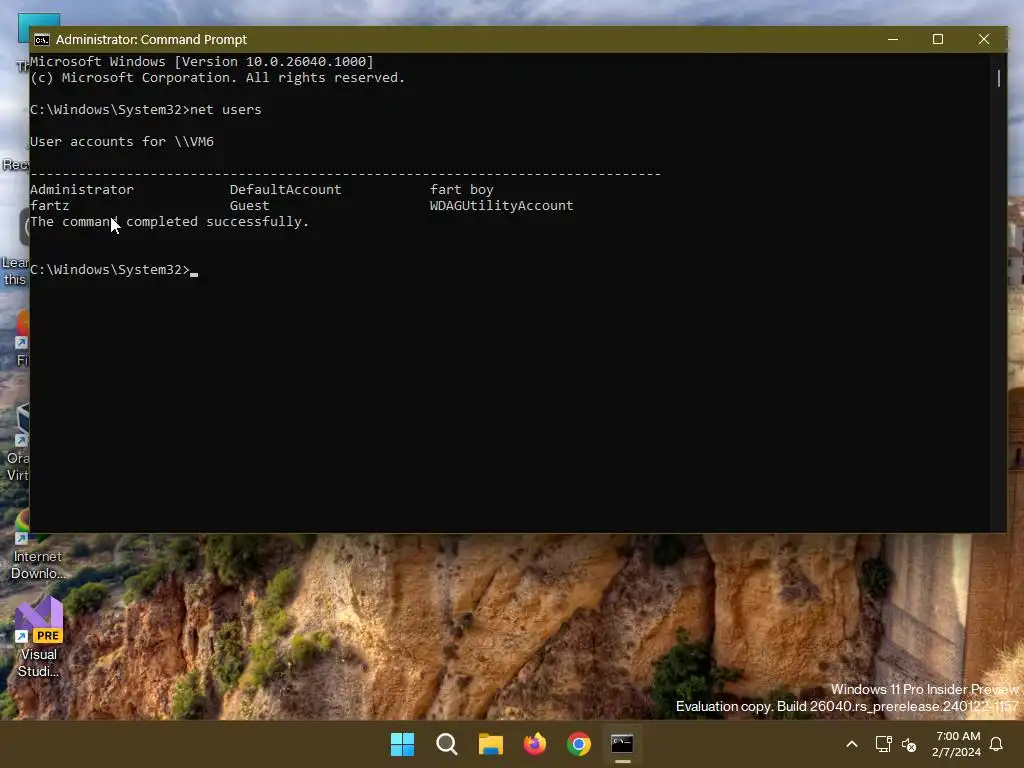This screenshot has width=1024, height=768.
Task: Click 'User accounts for \\VM6' line
Action: coord(122,142)
